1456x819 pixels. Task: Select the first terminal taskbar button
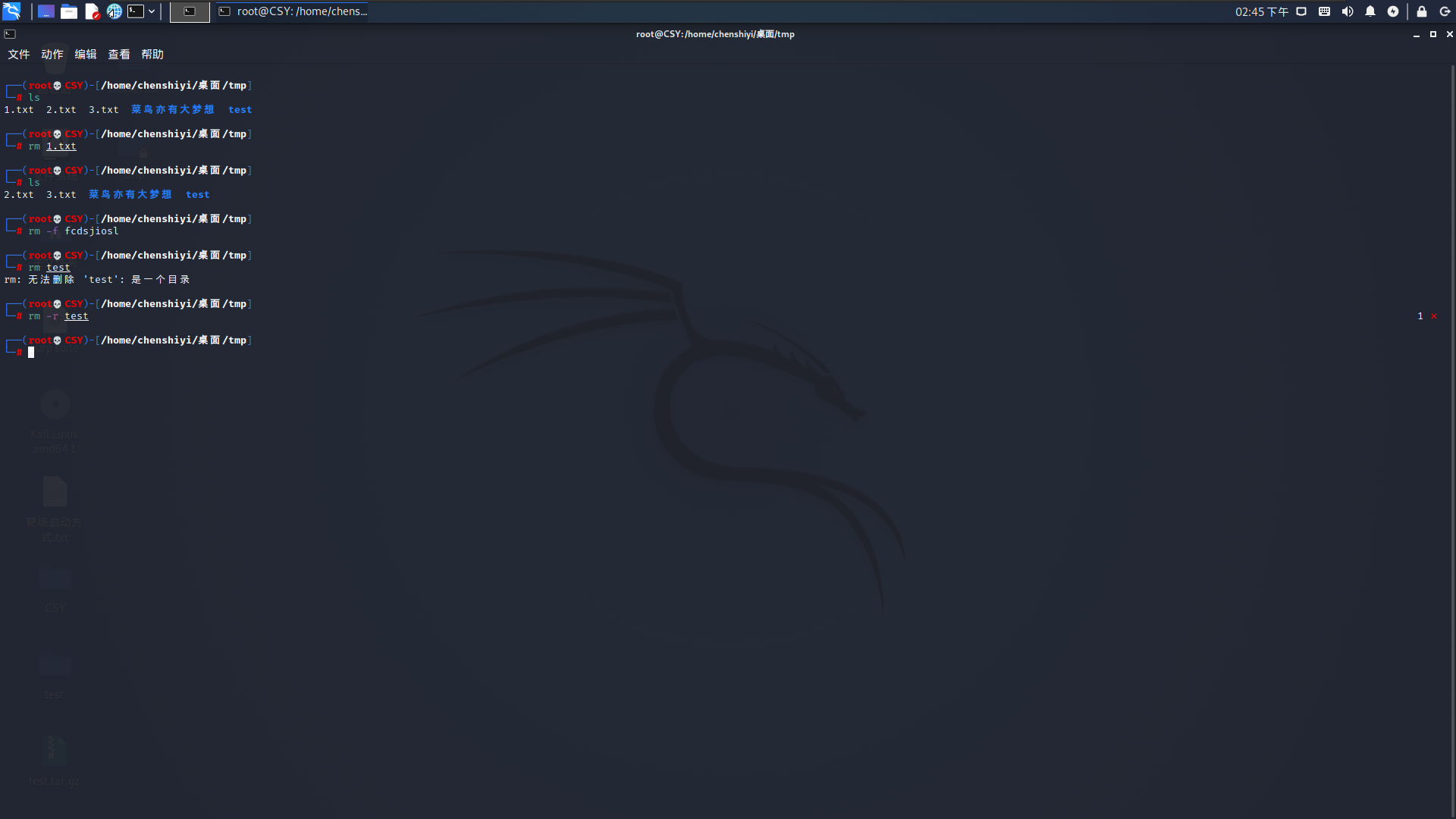(x=190, y=11)
